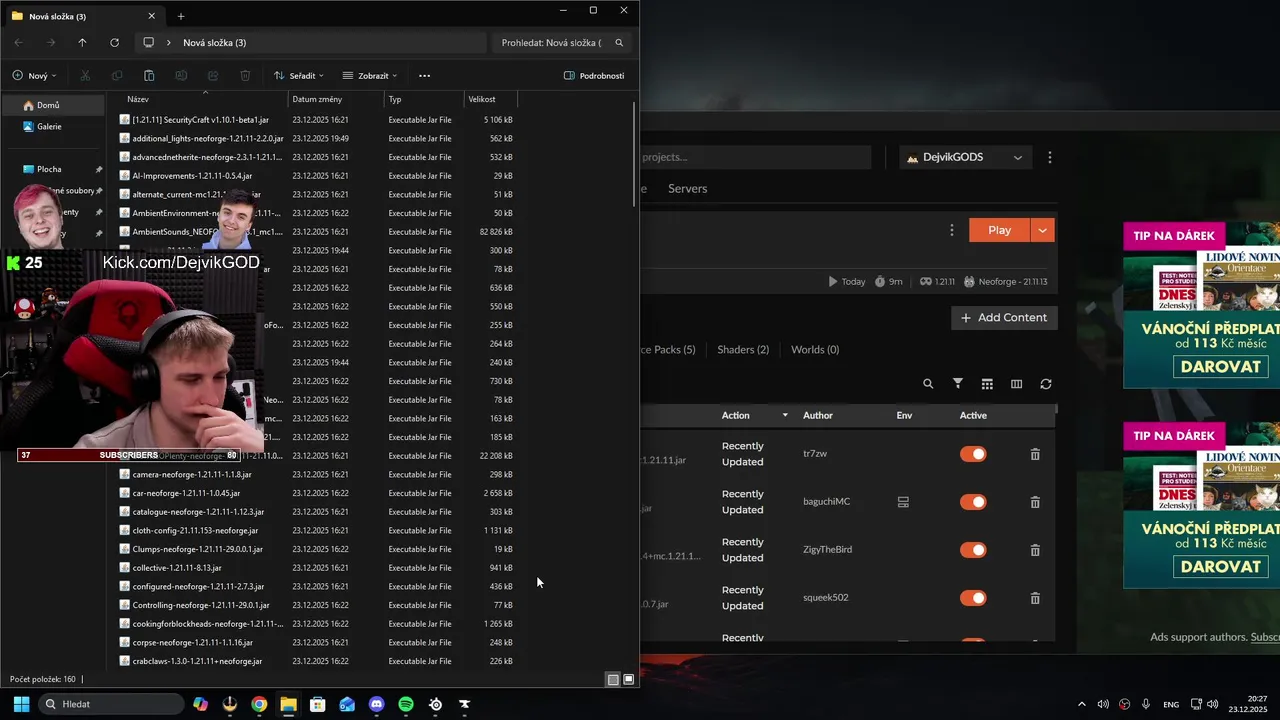Click the Action column sort arrow
This screenshot has height=720, width=1280.
[x=785, y=415]
